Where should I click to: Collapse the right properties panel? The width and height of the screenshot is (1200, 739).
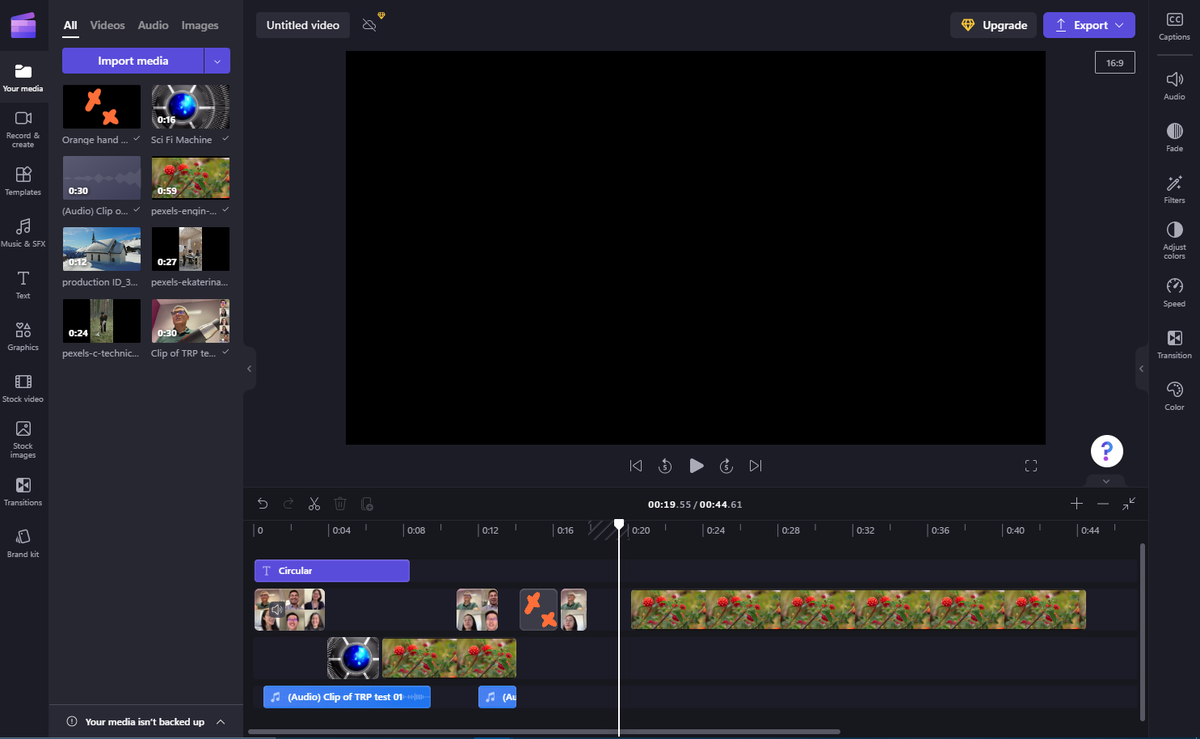(1141, 369)
